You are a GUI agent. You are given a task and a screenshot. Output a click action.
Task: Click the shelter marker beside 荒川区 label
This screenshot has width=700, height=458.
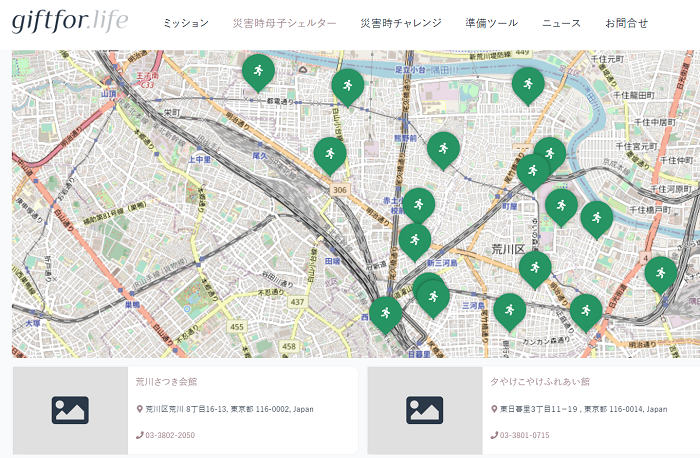(535, 267)
